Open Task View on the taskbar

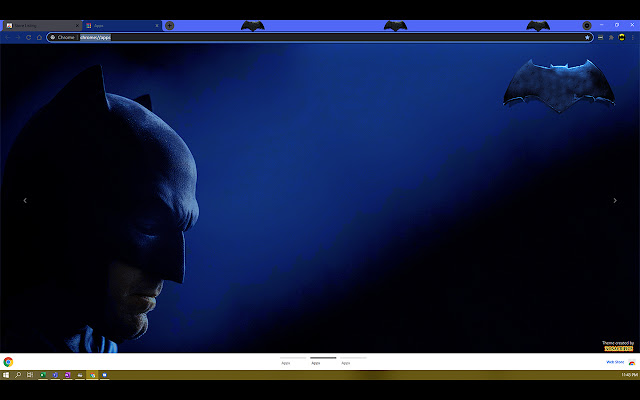(30, 375)
